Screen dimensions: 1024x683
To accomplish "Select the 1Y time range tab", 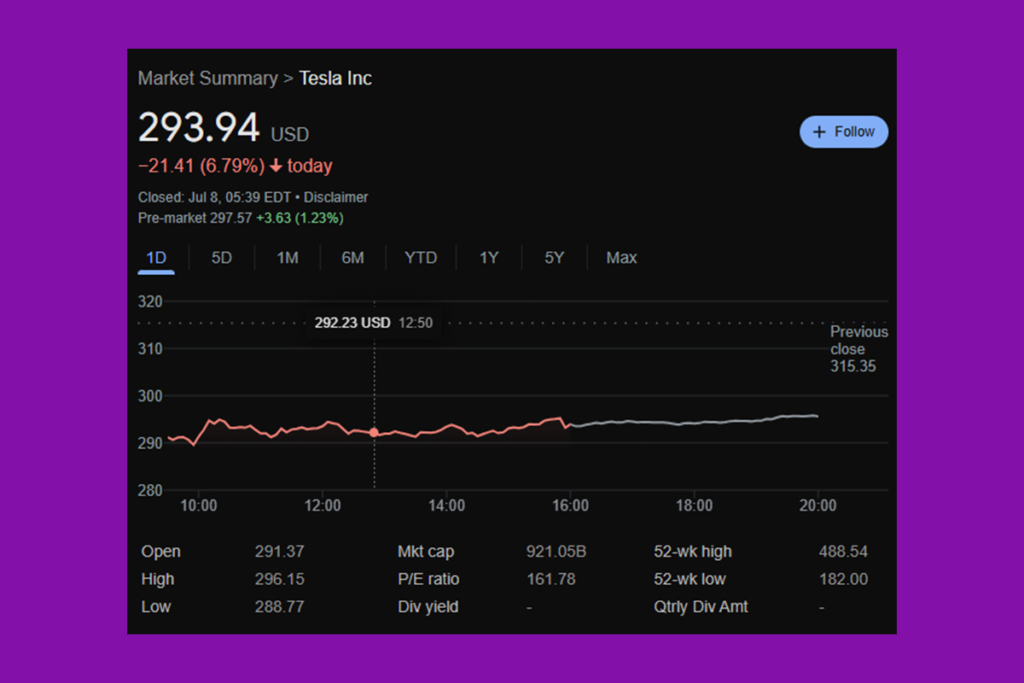I will (488, 258).
